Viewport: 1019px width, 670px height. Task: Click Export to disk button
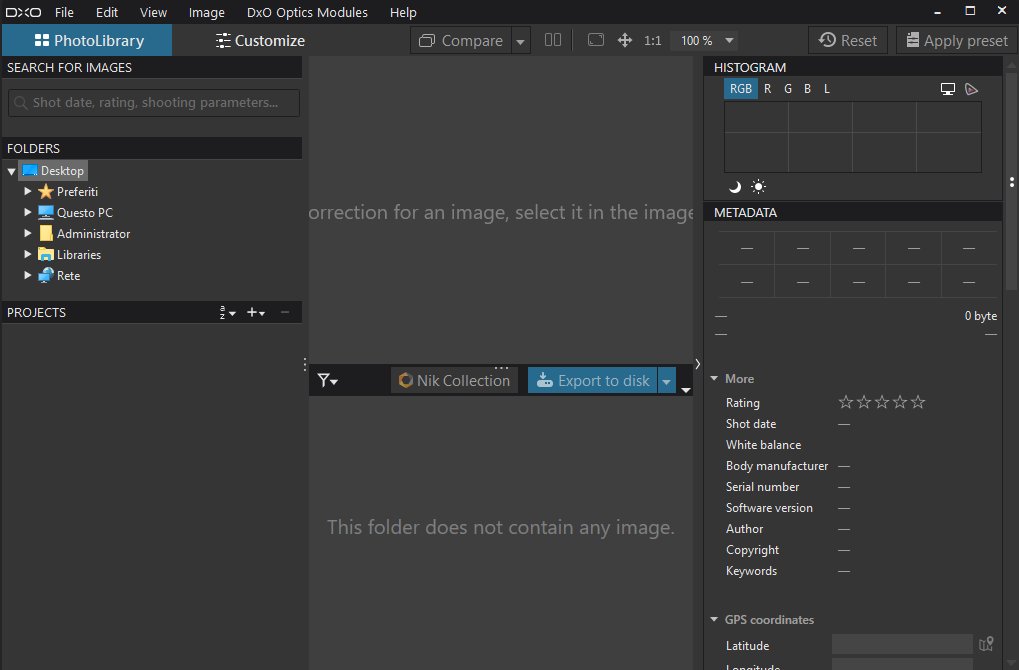pos(593,380)
